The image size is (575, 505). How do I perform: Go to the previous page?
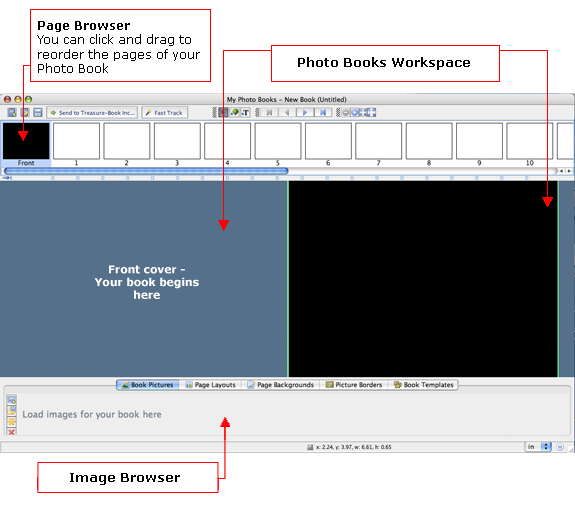pos(287,113)
